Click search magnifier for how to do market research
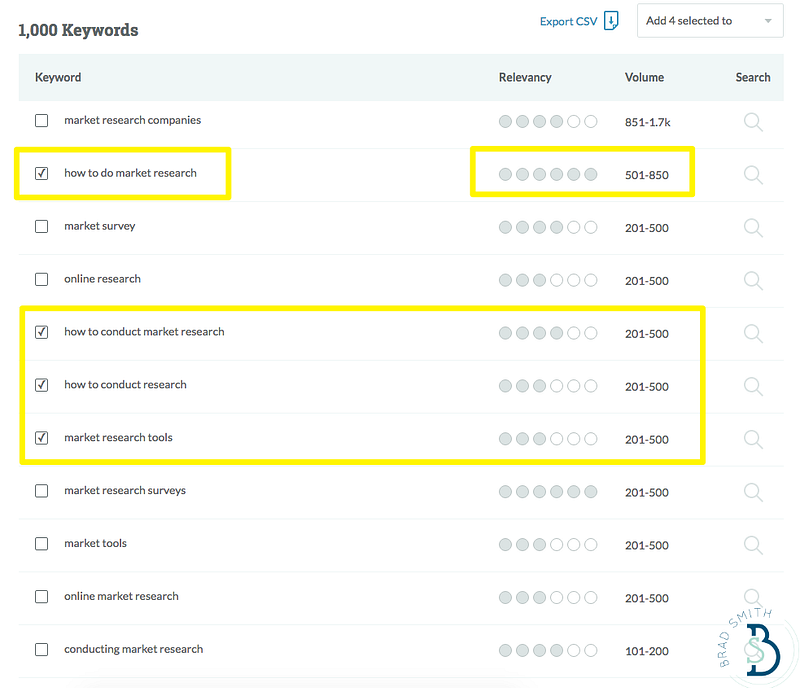Screen dimensions: 800x688 pyautogui.click(x=753, y=175)
